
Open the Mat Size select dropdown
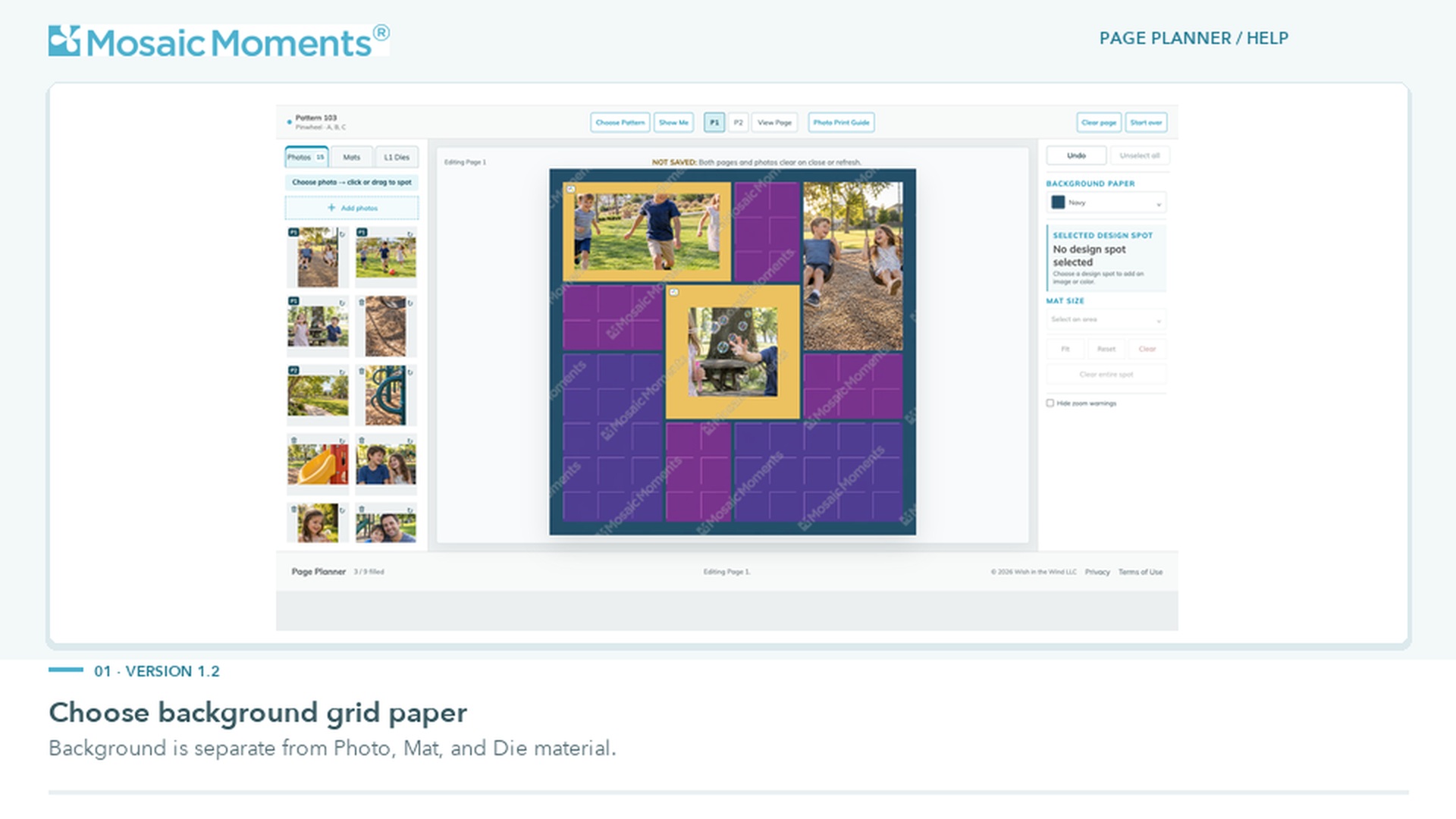[1106, 319]
